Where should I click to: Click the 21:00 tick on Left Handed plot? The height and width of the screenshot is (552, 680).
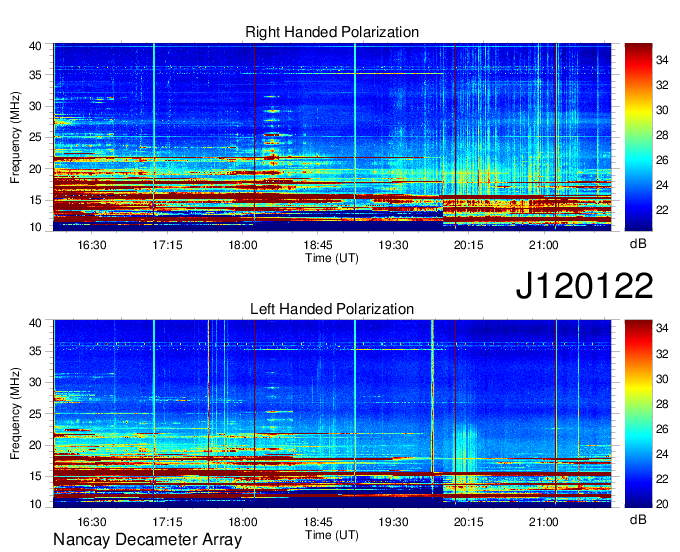coord(543,522)
